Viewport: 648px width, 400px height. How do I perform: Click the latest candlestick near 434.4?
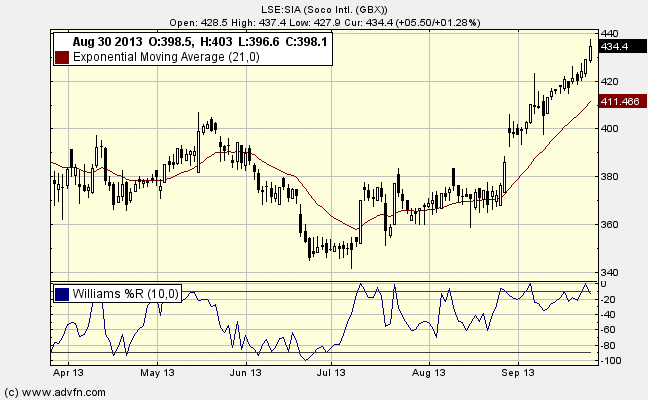coord(591,53)
